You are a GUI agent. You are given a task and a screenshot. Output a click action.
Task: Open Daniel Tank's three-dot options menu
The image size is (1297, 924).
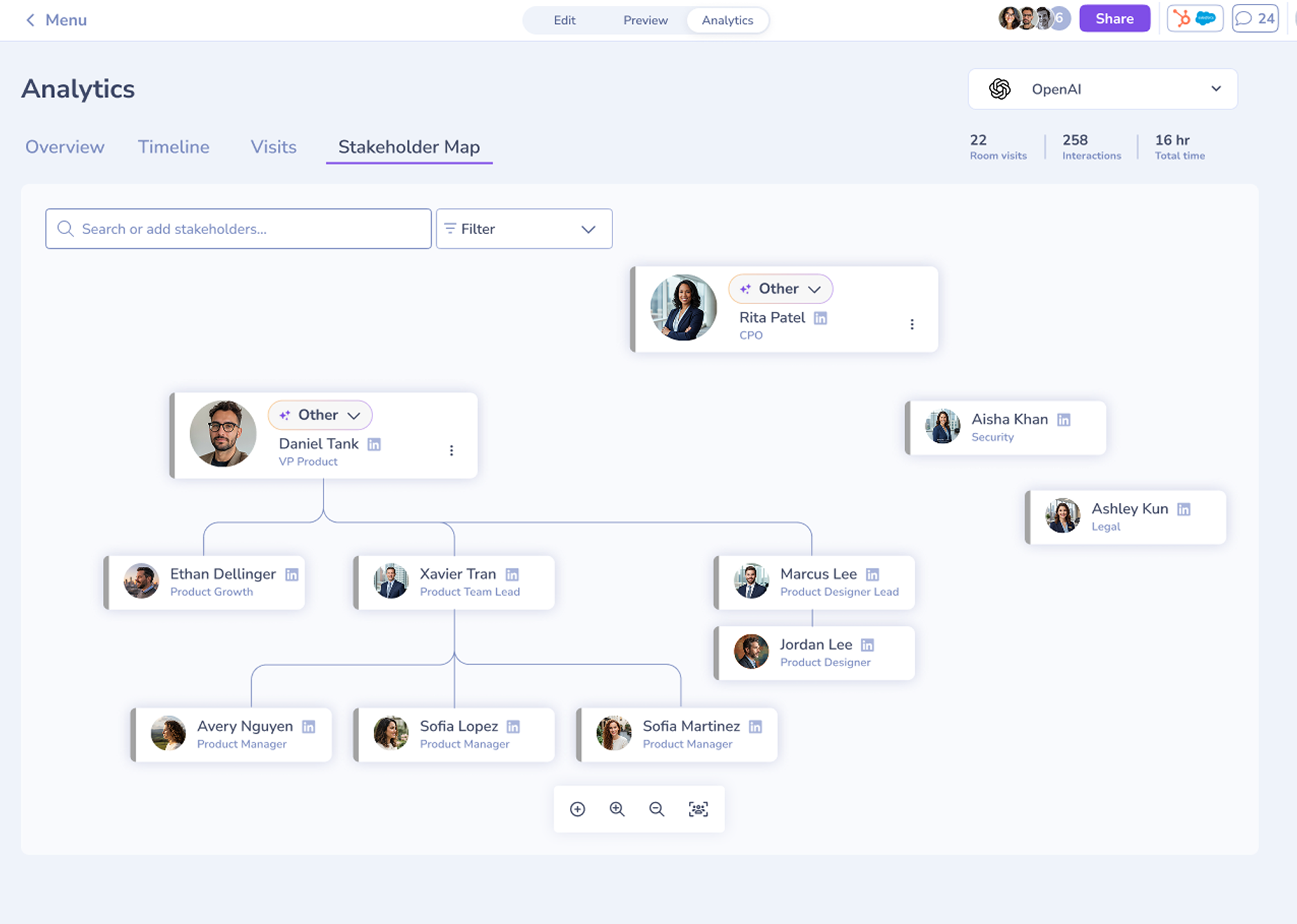452,450
